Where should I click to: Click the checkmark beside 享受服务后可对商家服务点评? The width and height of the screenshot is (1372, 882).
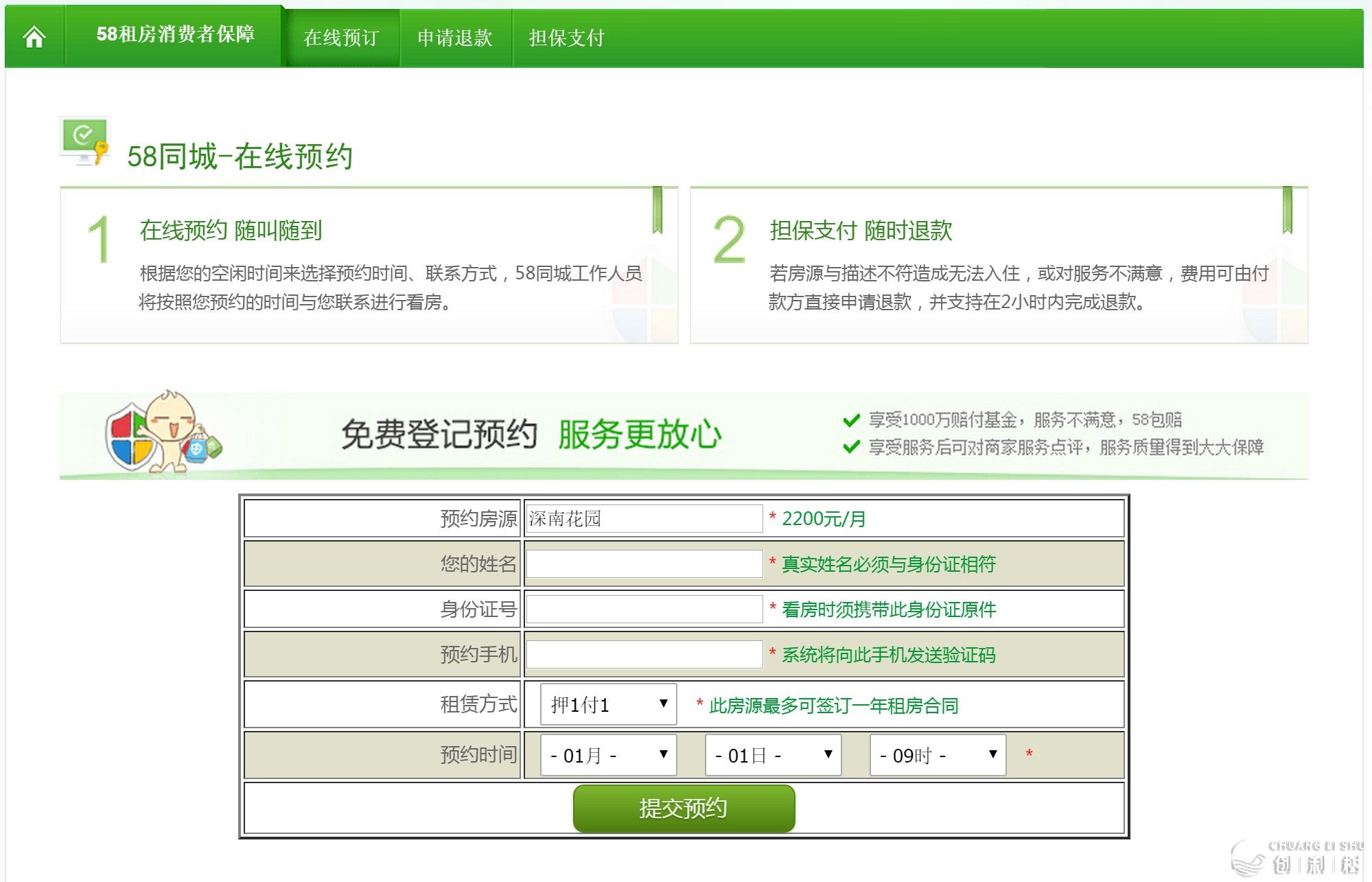click(851, 448)
